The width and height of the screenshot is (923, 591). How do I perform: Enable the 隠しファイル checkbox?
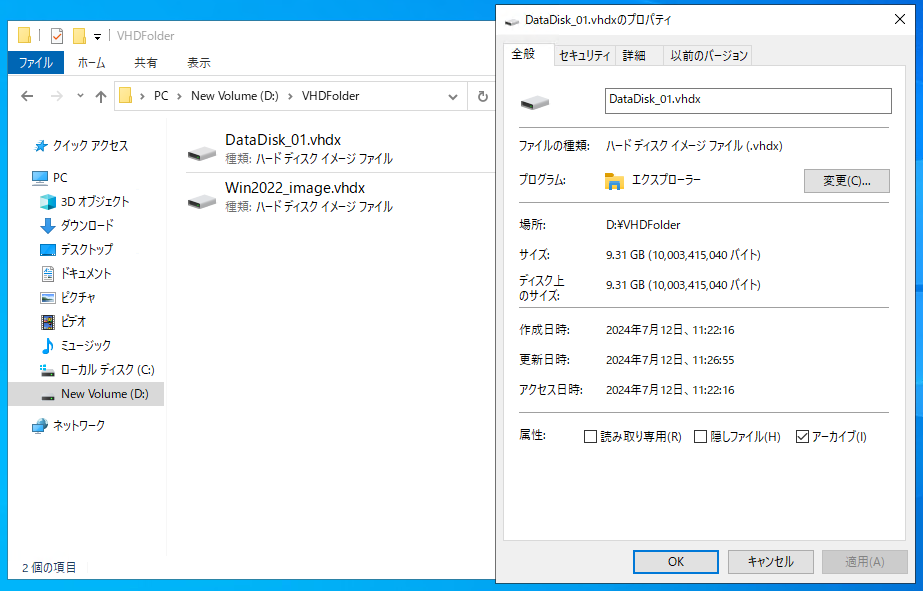tap(699, 436)
